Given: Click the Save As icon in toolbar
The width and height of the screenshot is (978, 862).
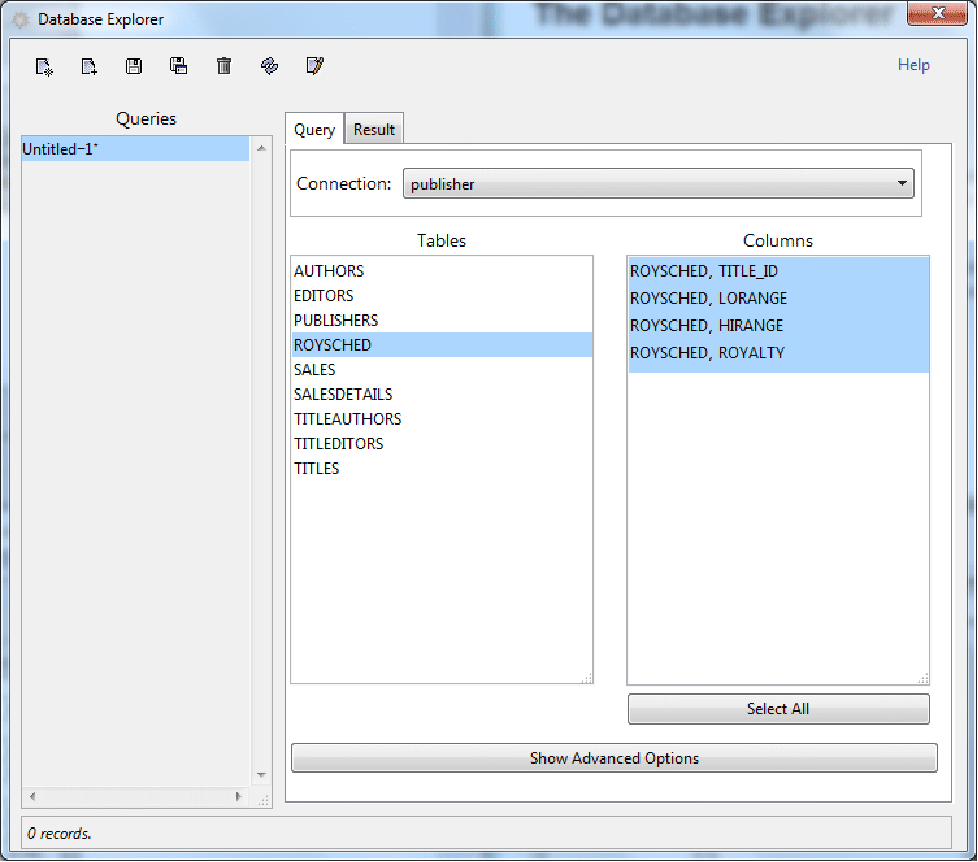Looking at the screenshot, I should click(179, 67).
